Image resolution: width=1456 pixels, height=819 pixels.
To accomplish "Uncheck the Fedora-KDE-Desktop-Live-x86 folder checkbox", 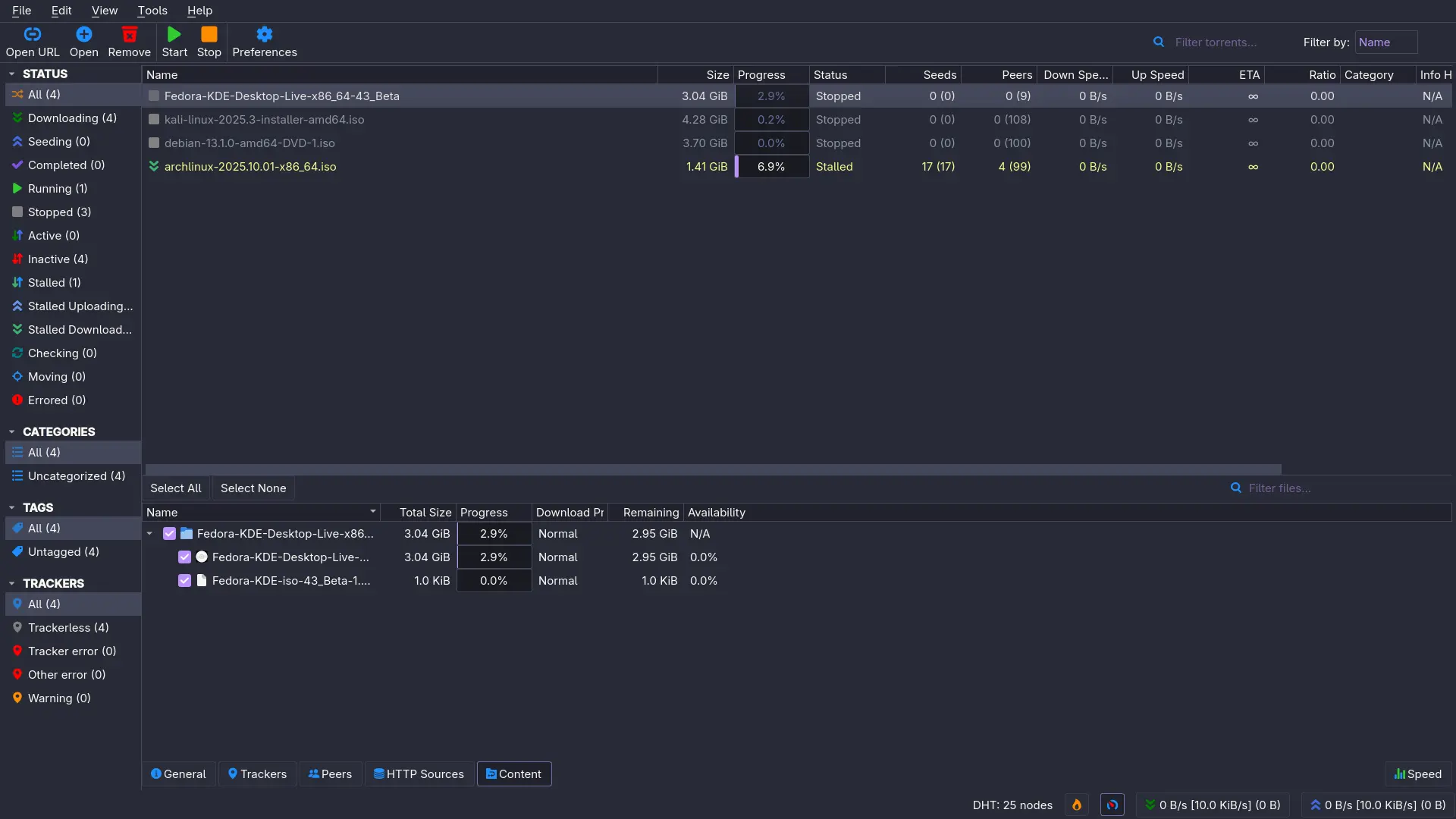I will click(x=170, y=534).
